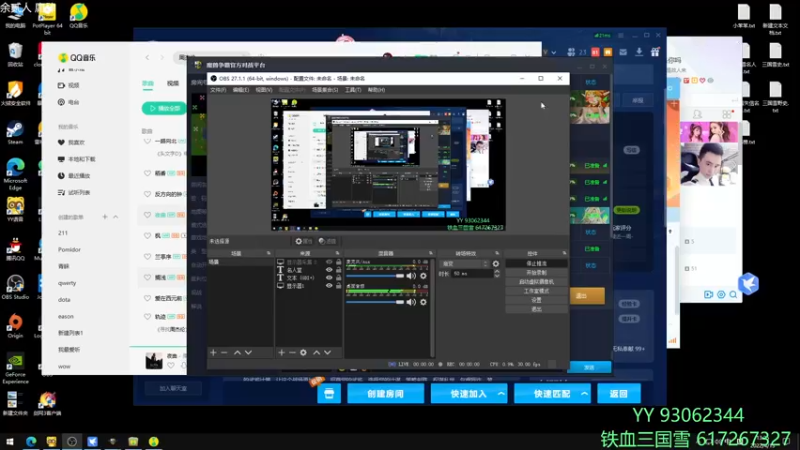Remove selected source in OBS sources panel

292,353
